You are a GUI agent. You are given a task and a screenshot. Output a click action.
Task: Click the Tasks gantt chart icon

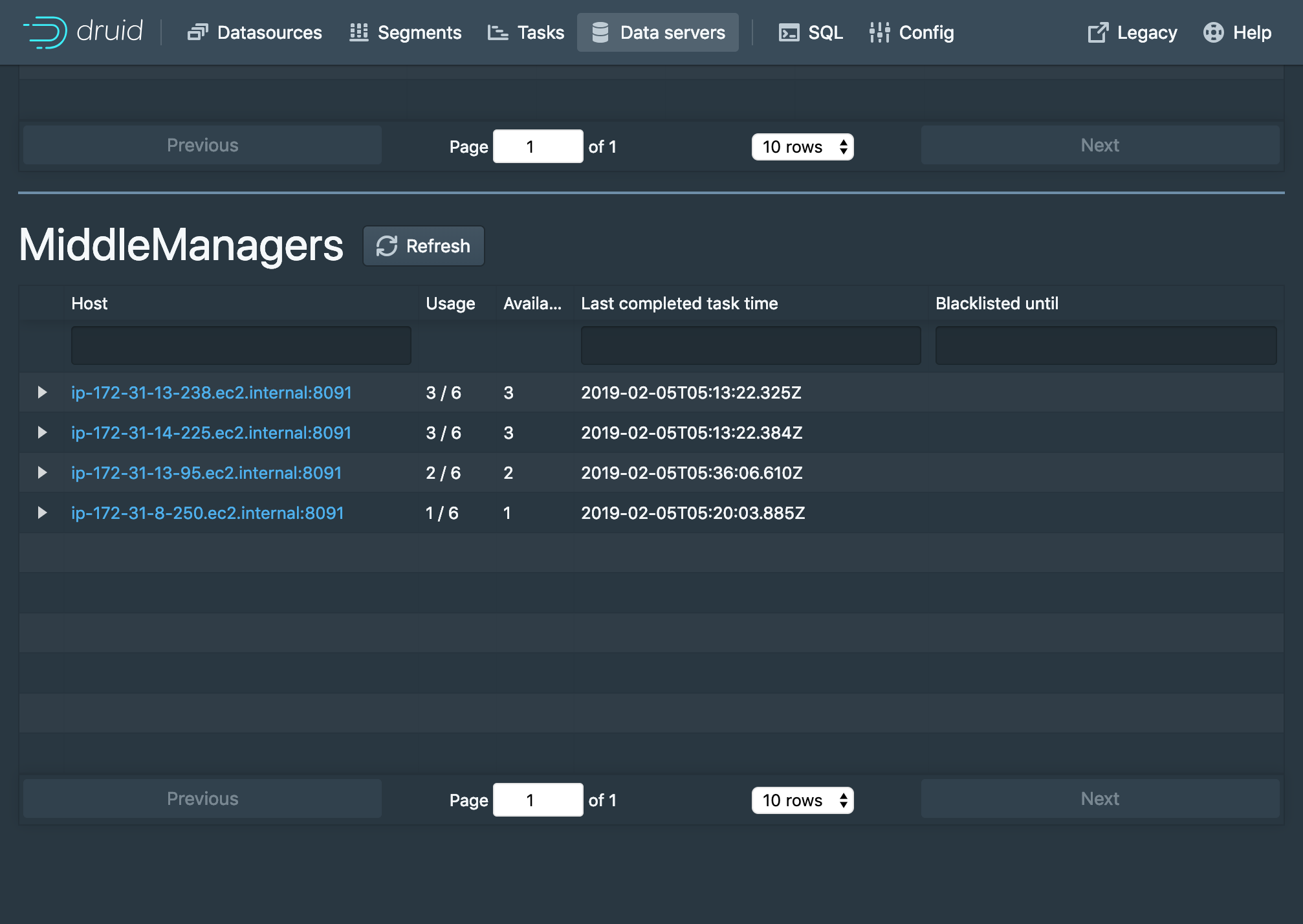pos(498,32)
